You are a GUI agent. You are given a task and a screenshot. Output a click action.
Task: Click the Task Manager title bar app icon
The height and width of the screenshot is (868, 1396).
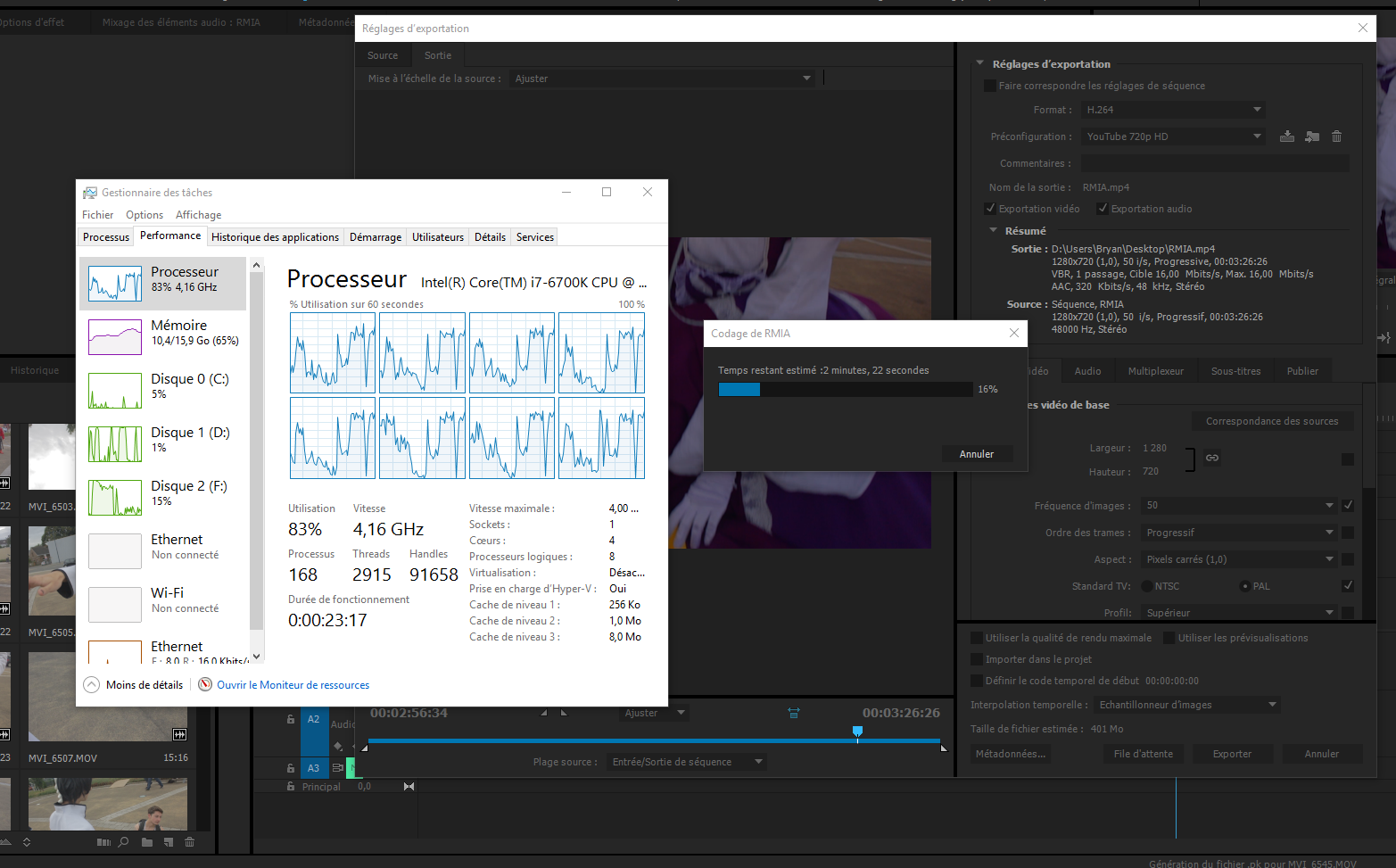pos(90,193)
